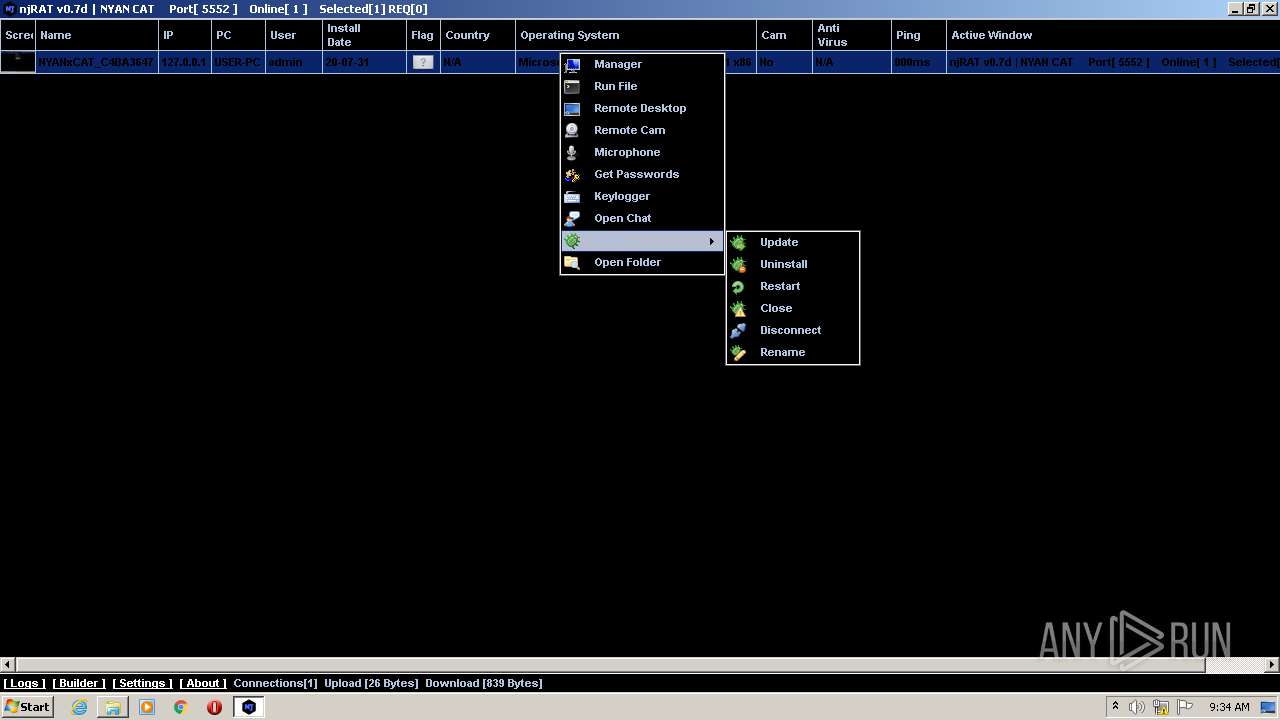Screen dimensions: 1280x720
Task: Click the Country column header
Action: 478,35
